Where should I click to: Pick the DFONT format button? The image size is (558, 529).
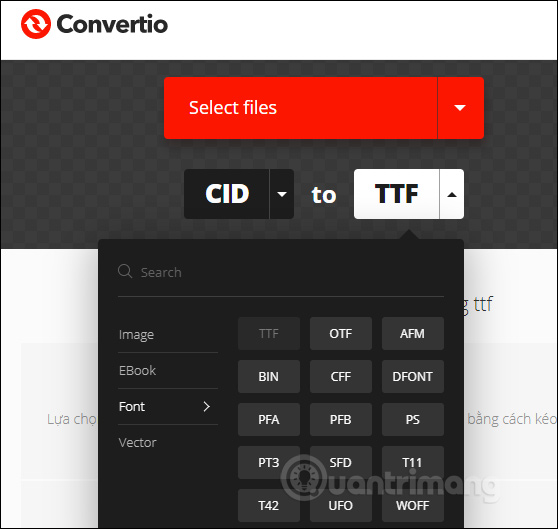click(413, 377)
